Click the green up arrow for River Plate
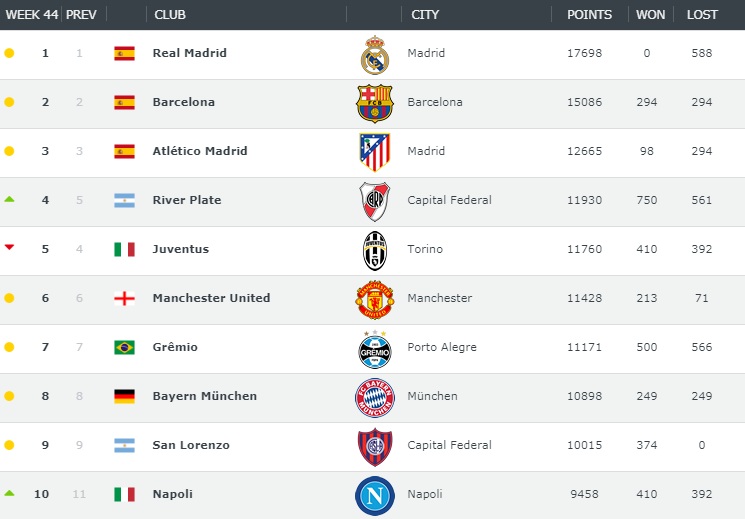This screenshot has width=745, height=519. coord(9,199)
